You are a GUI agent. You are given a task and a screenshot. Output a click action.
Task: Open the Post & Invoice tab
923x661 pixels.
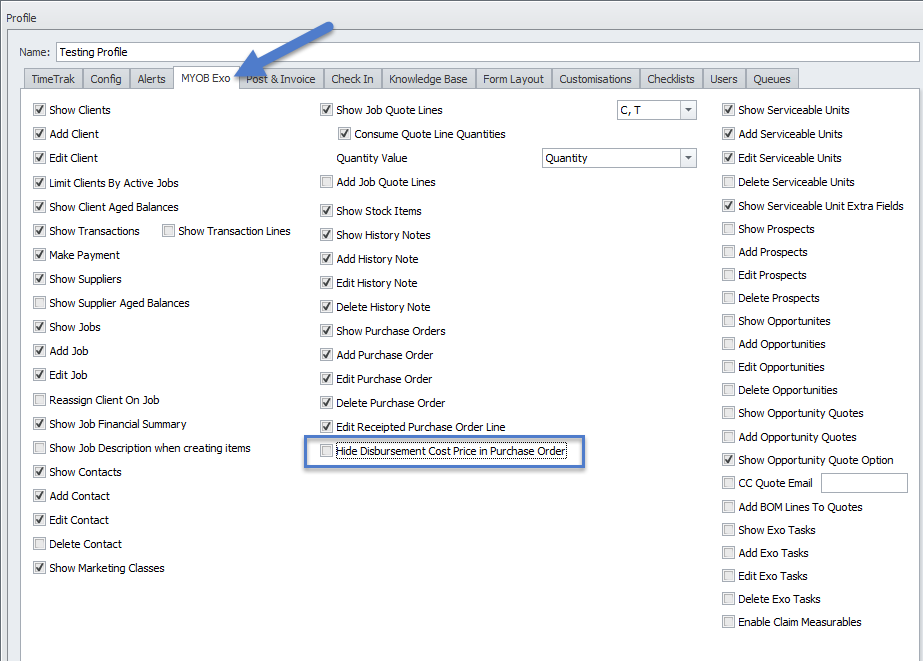coord(281,79)
